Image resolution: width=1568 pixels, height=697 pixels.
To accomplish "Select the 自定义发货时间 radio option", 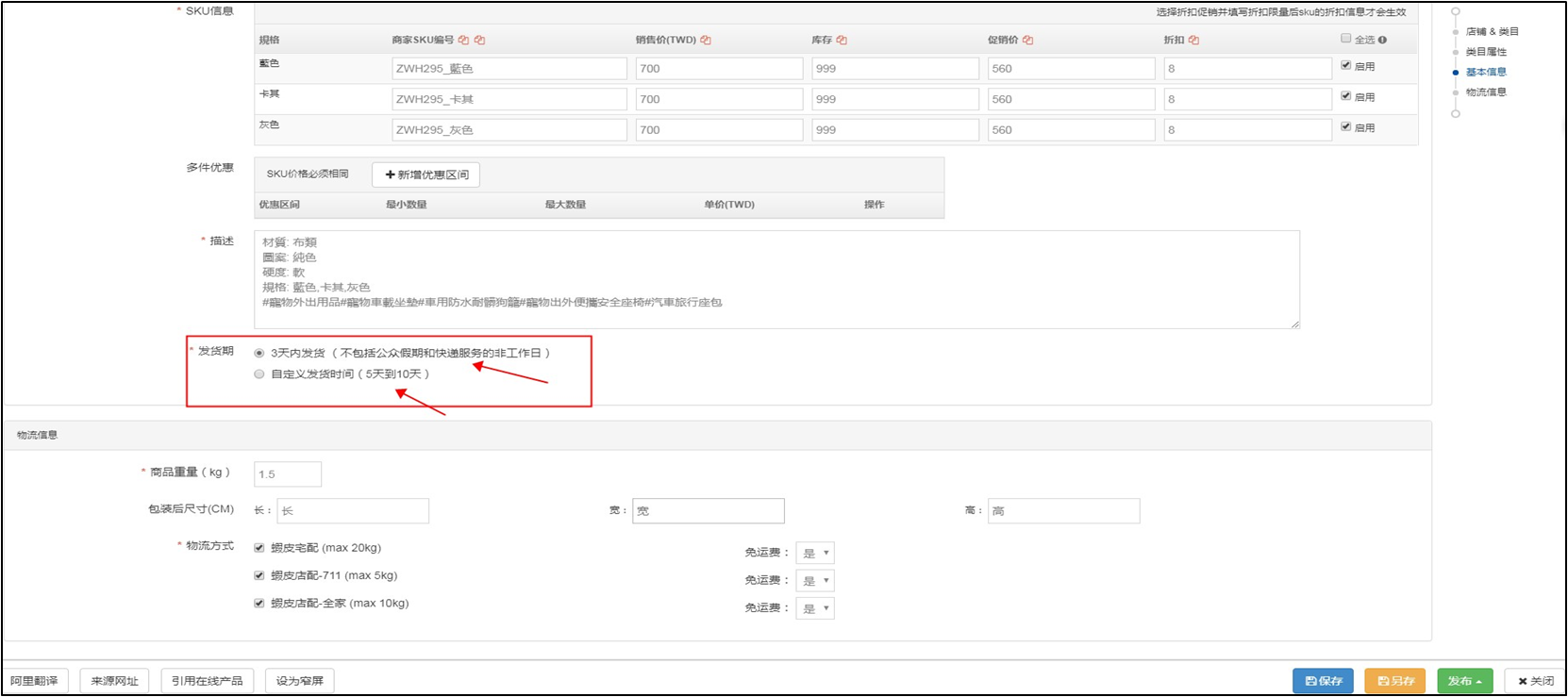I will point(259,374).
